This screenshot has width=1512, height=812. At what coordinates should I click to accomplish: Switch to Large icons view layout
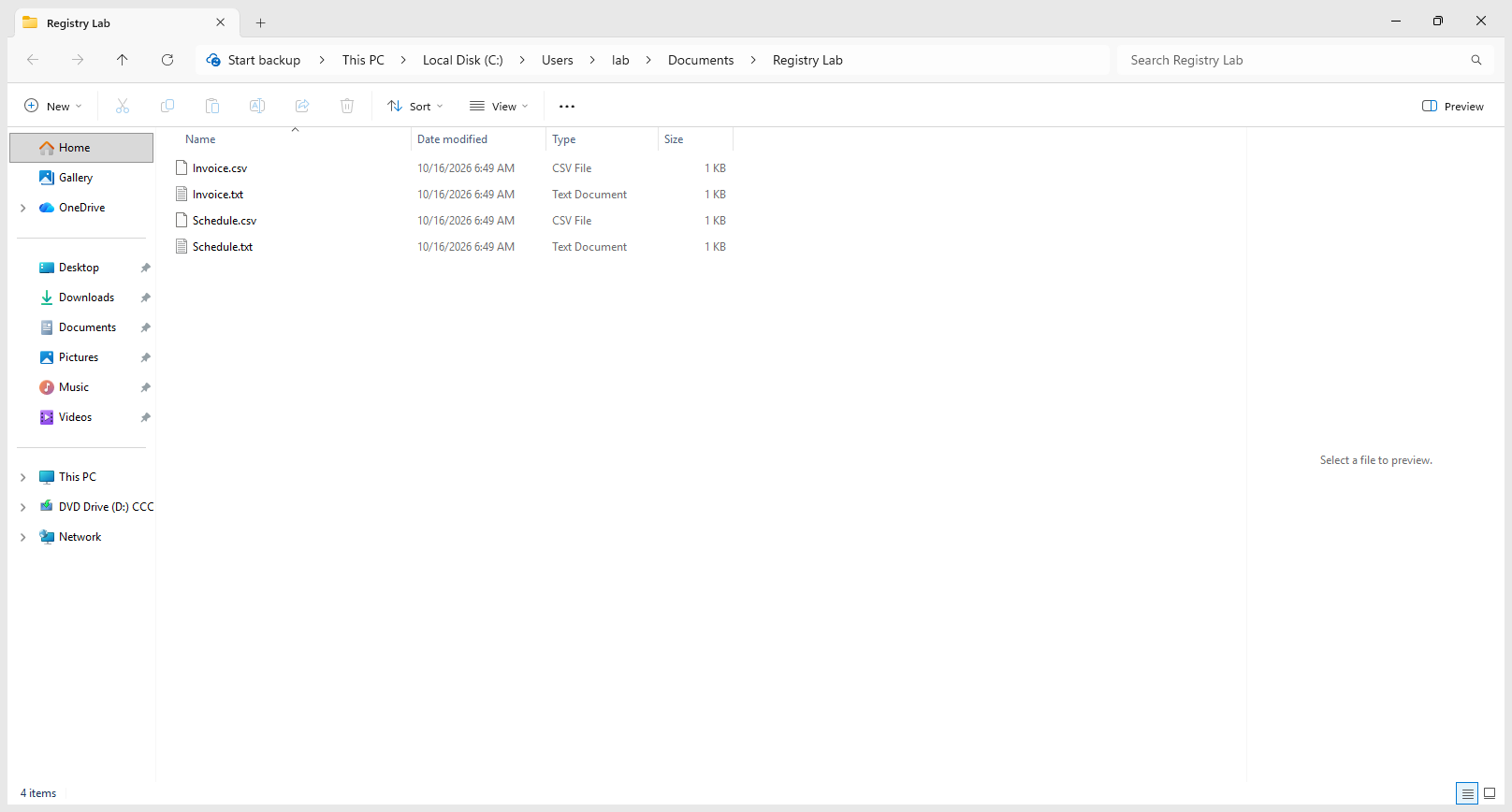click(1490, 793)
